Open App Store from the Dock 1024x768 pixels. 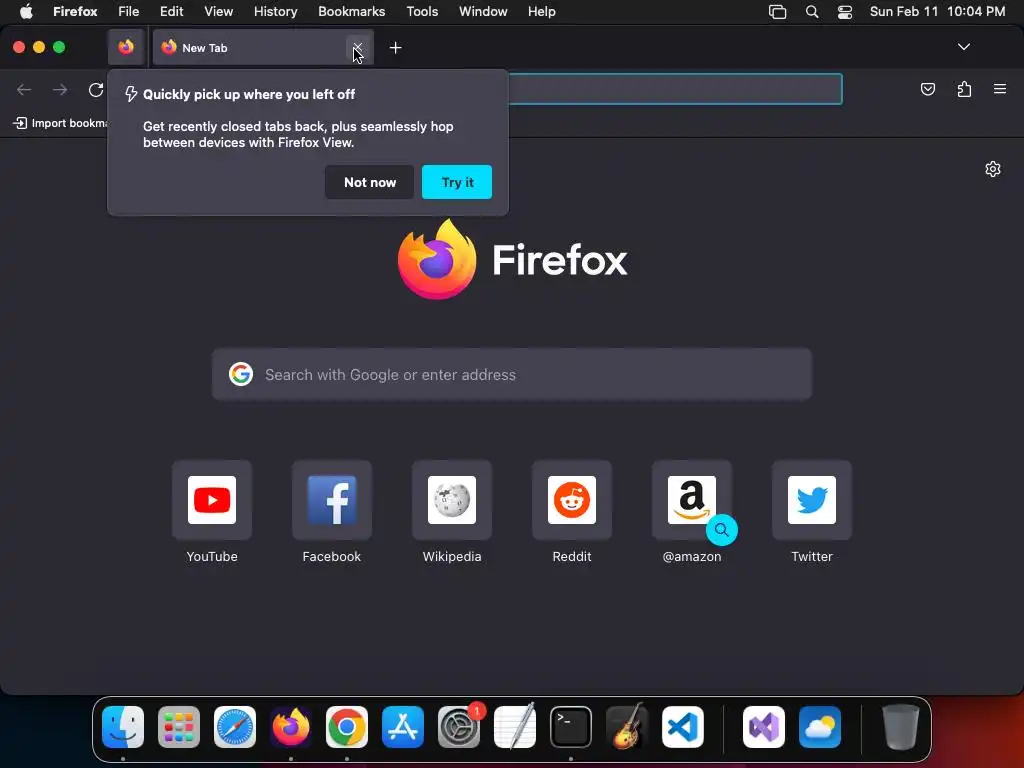pos(403,727)
